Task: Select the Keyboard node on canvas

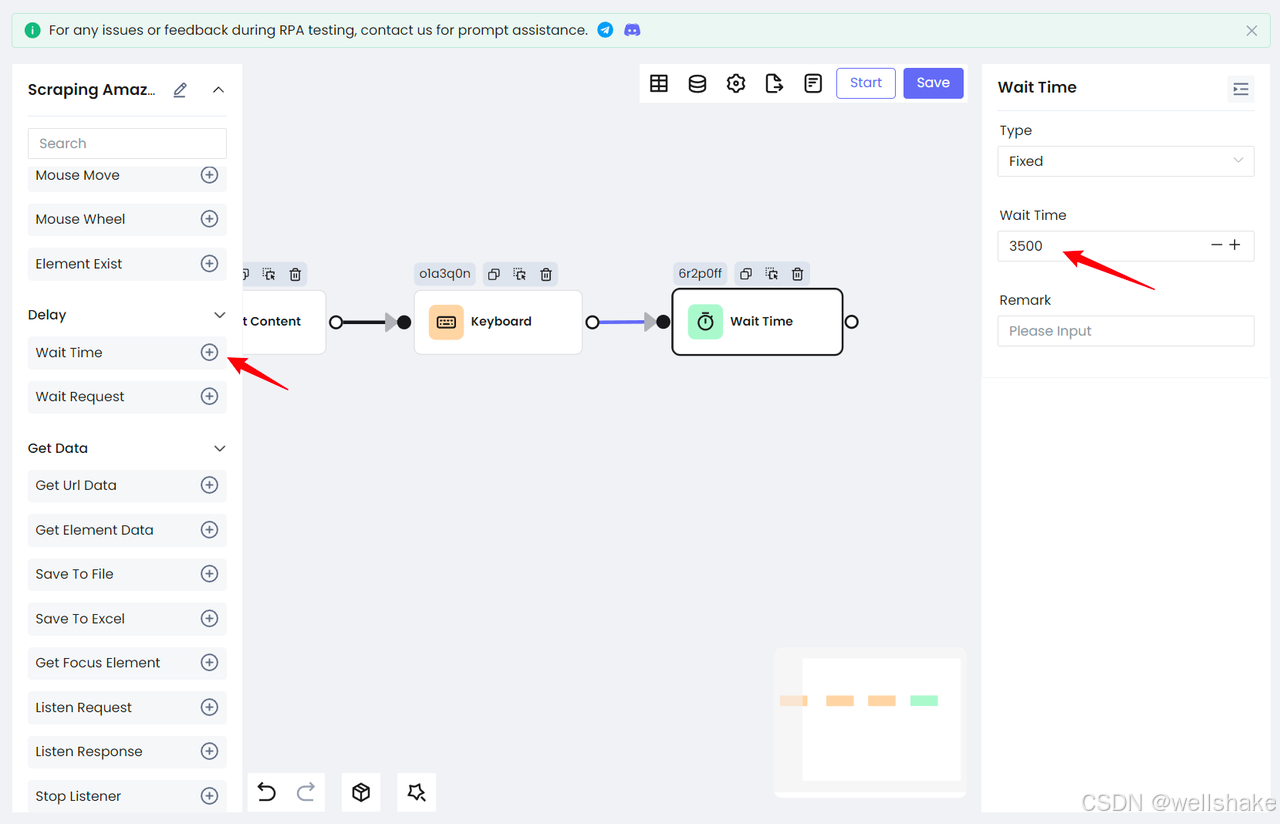Action: coord(498,322)
